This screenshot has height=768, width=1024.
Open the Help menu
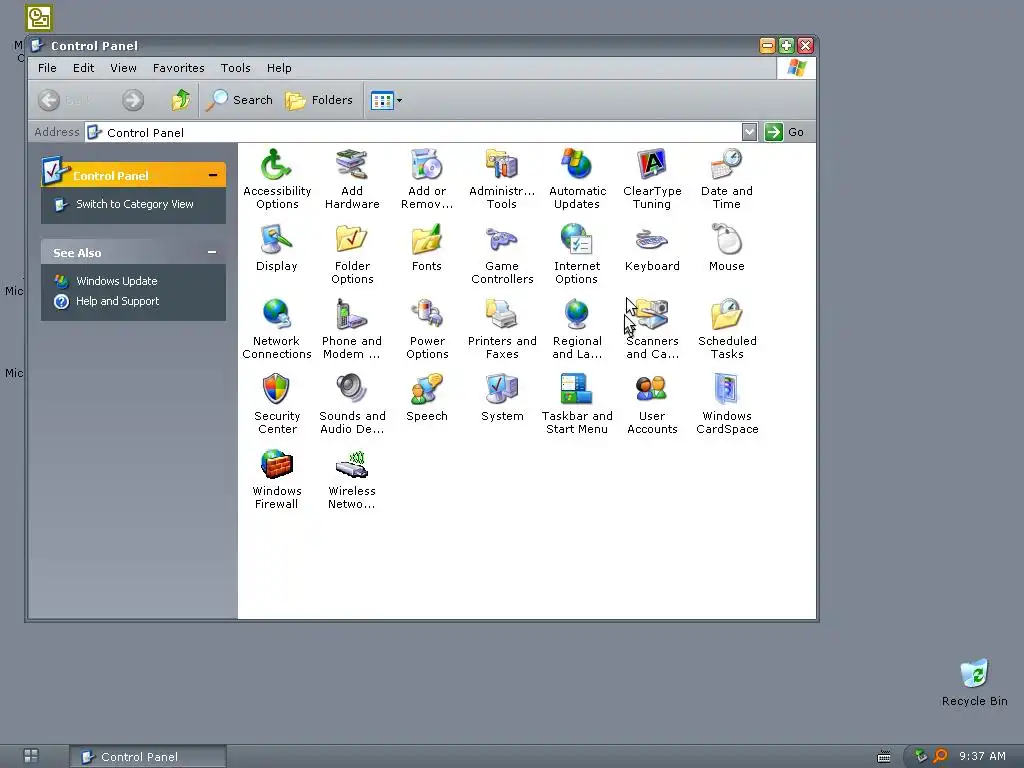click(x=279, y=68)
